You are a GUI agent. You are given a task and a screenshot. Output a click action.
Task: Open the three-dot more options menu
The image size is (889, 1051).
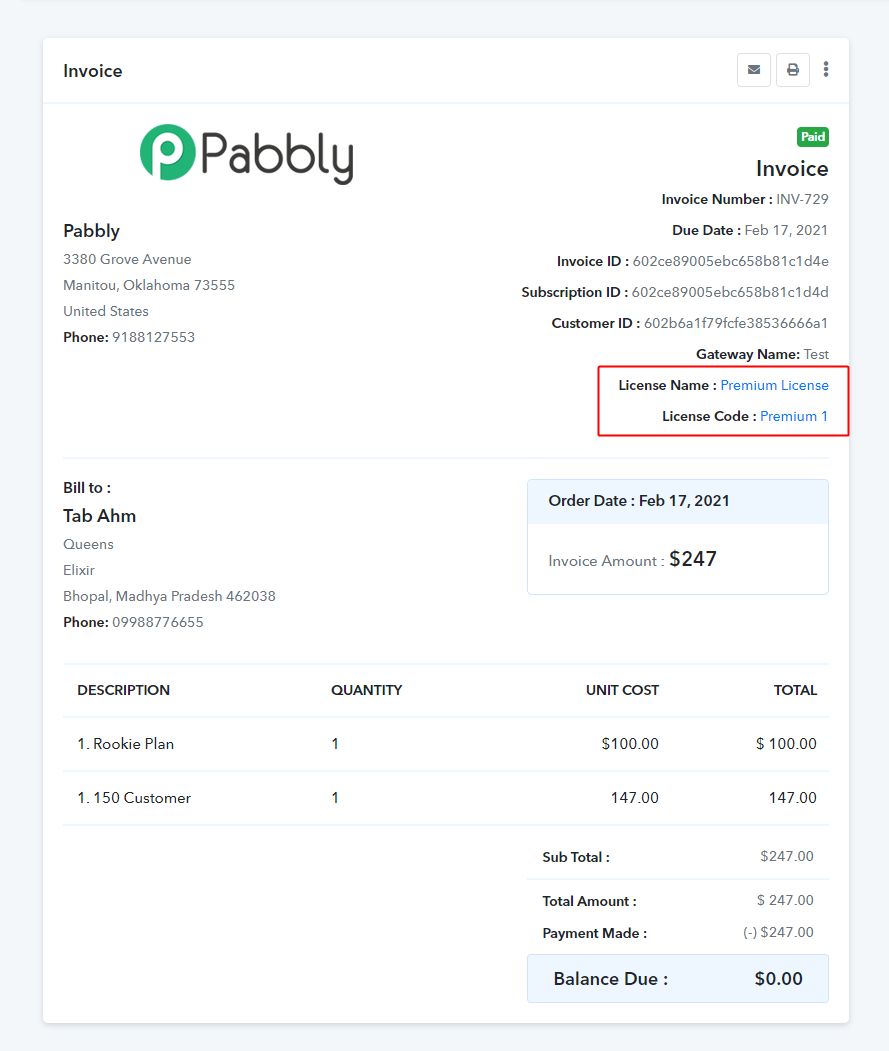tap(826, 69)
